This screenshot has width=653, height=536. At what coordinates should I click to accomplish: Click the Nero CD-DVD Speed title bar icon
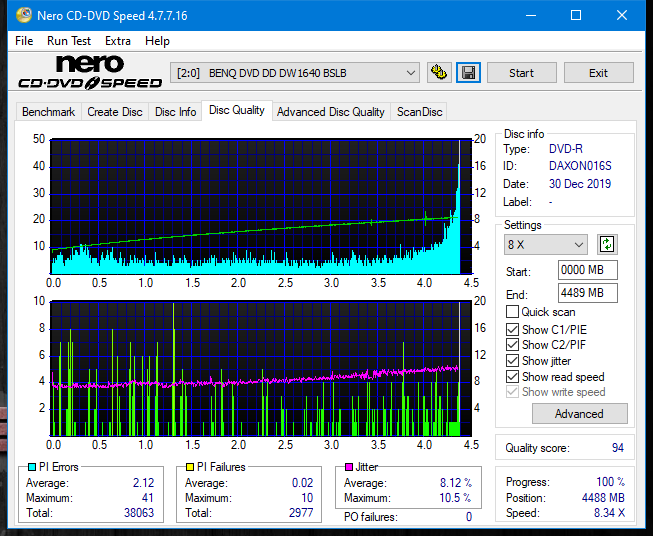(23, 15)
